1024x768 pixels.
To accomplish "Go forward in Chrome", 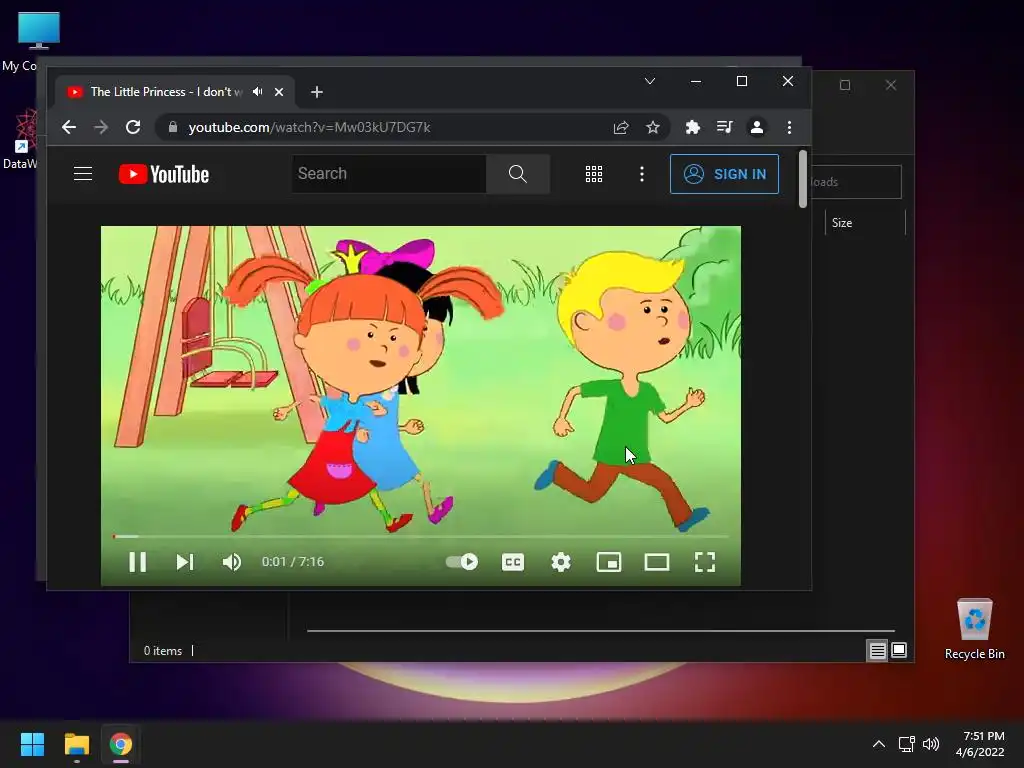I will tap(101, 127).
